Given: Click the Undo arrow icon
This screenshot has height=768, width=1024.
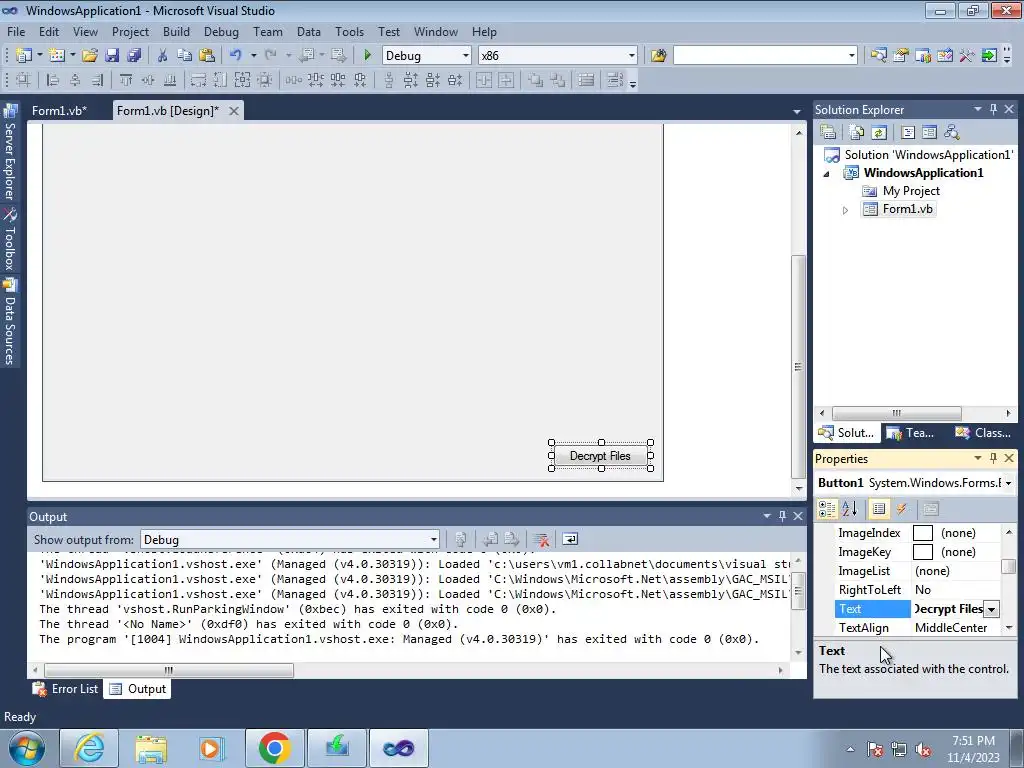Looking at the screenshot, I should pyautogui.click(x=236, y=56).
